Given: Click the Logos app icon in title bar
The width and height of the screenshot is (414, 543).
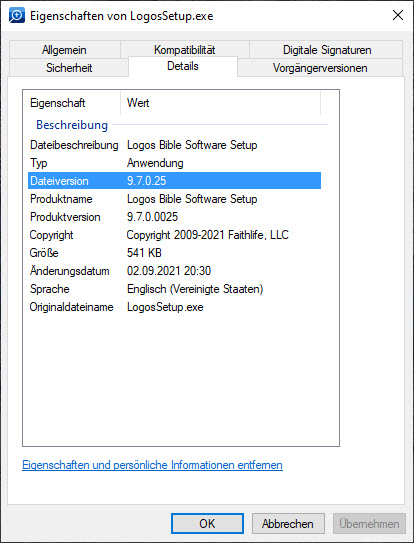Looking at the screenshot, I should (17, 16).
